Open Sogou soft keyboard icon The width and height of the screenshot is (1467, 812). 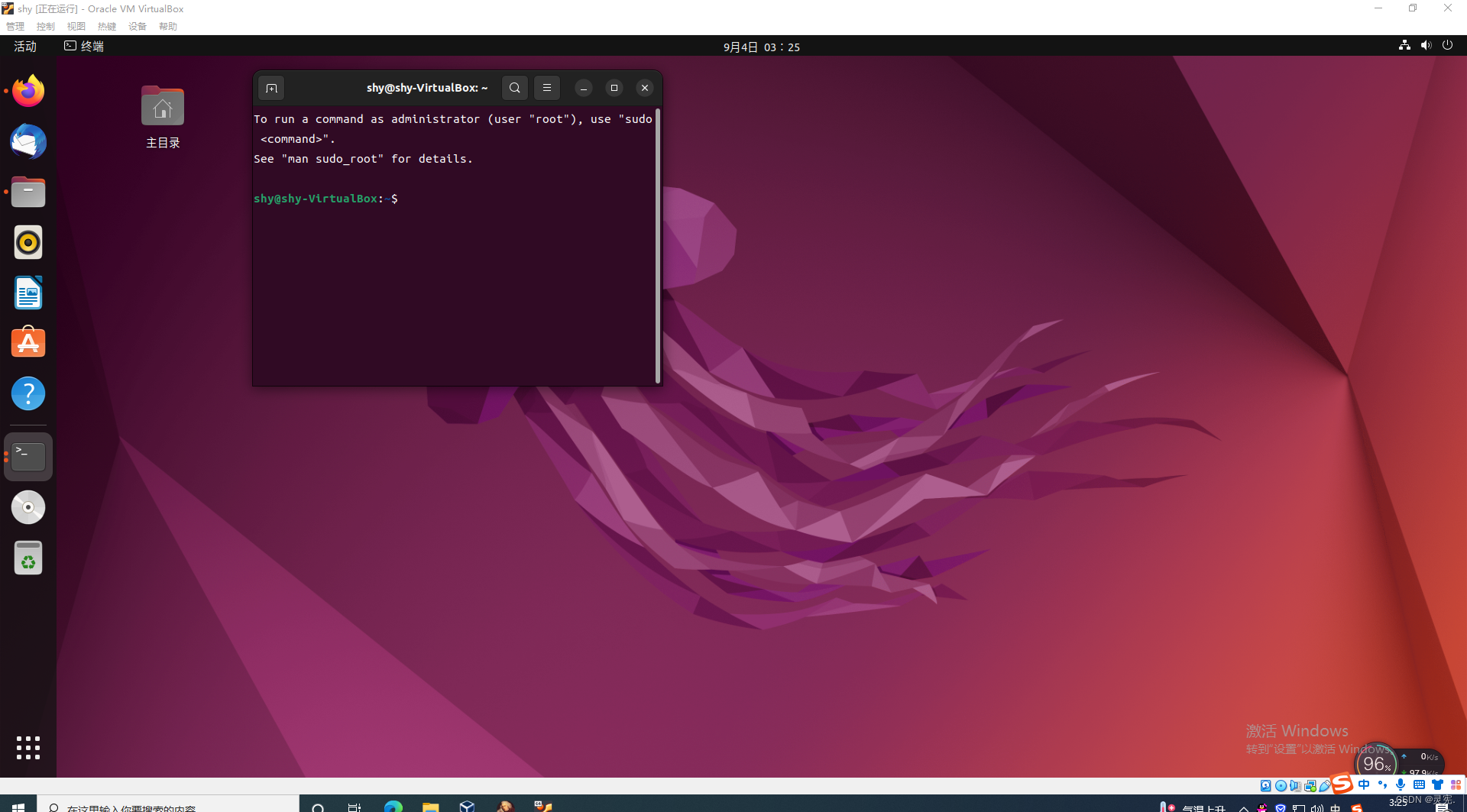(x=1419, y=785)
